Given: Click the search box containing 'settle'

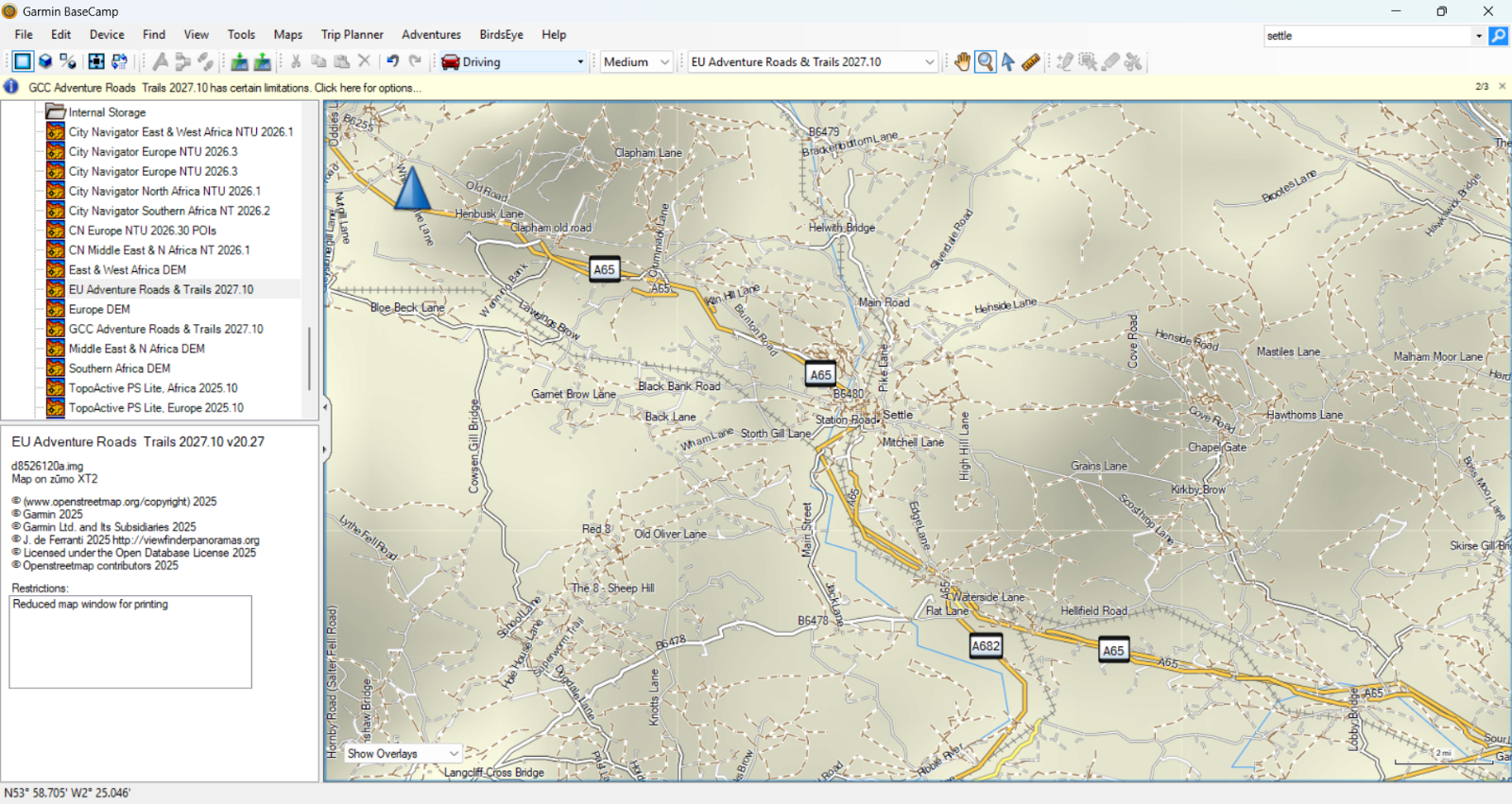Looking at the screenshot, I should click(x=1367, y=36).
